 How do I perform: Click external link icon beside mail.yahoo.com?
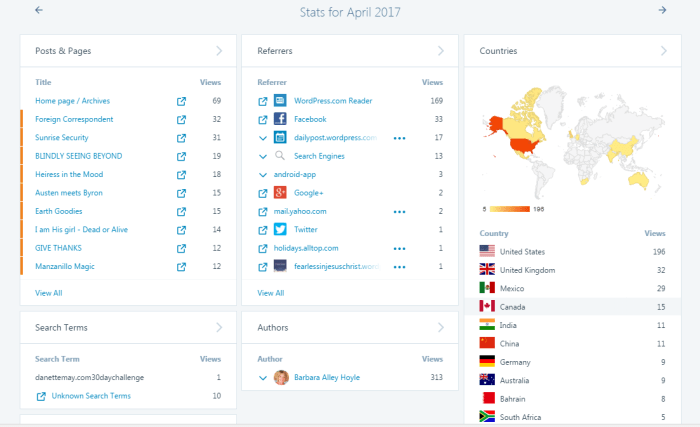[x=262, y=212]
